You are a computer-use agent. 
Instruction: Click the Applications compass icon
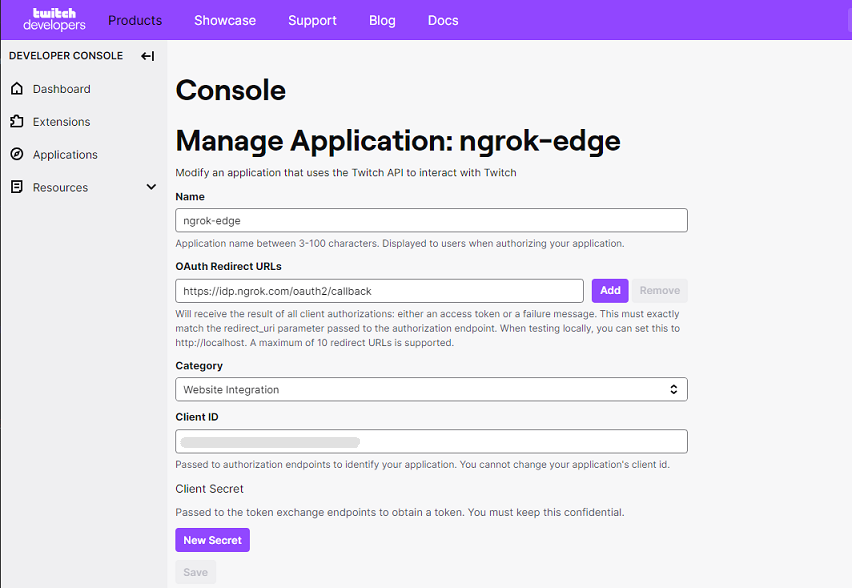point(17,154)
